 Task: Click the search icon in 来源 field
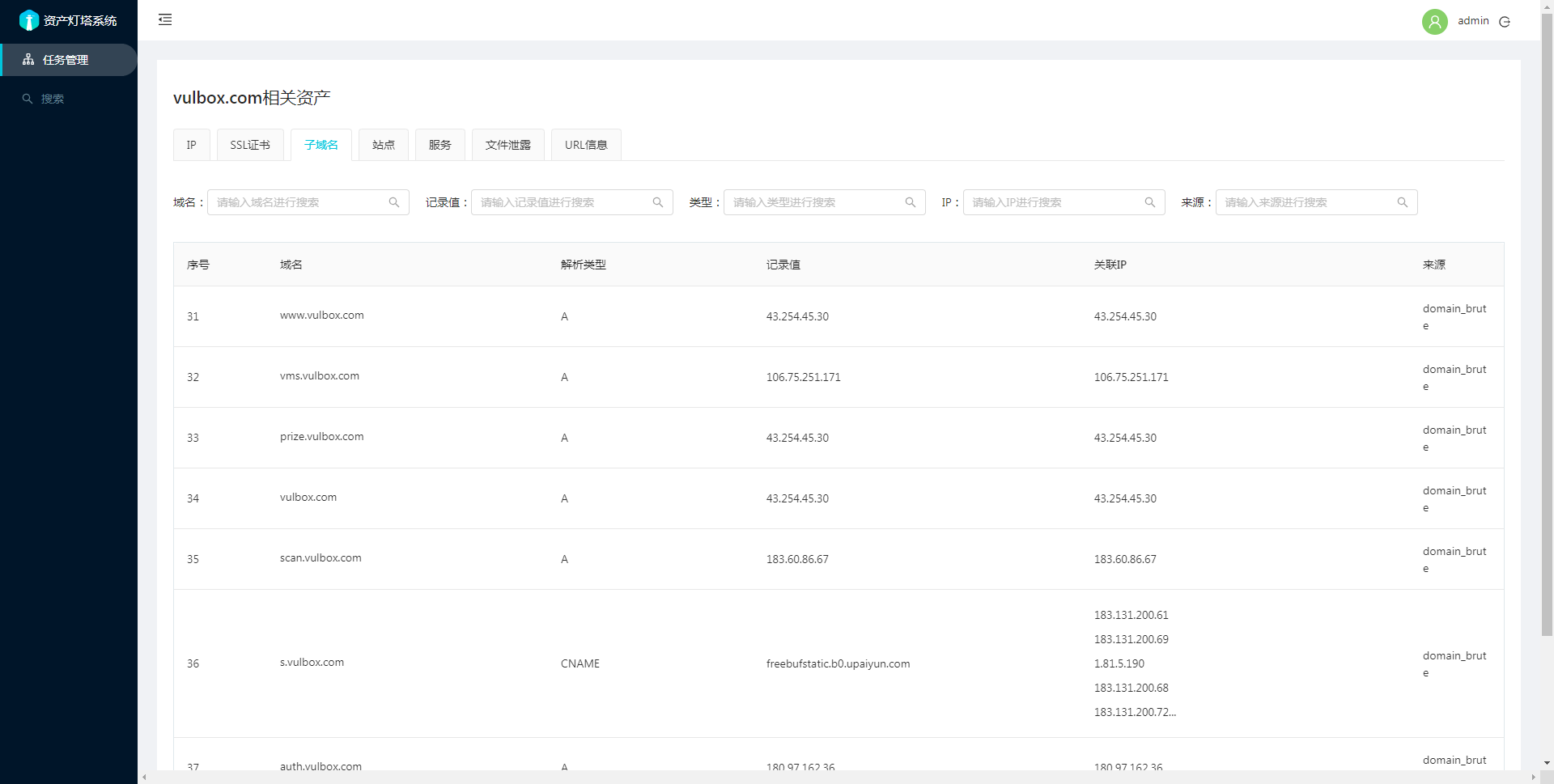point(1403,202)
